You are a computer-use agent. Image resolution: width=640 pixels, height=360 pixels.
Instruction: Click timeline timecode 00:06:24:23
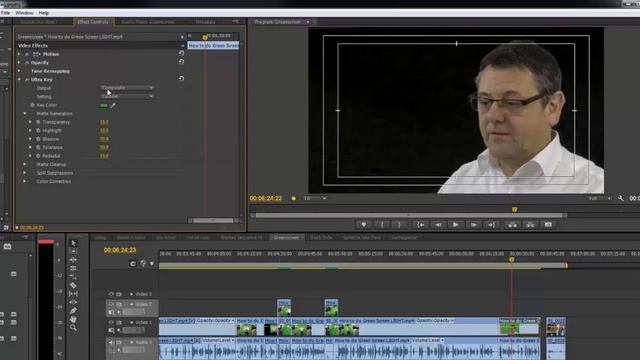(x=120, y=250)
